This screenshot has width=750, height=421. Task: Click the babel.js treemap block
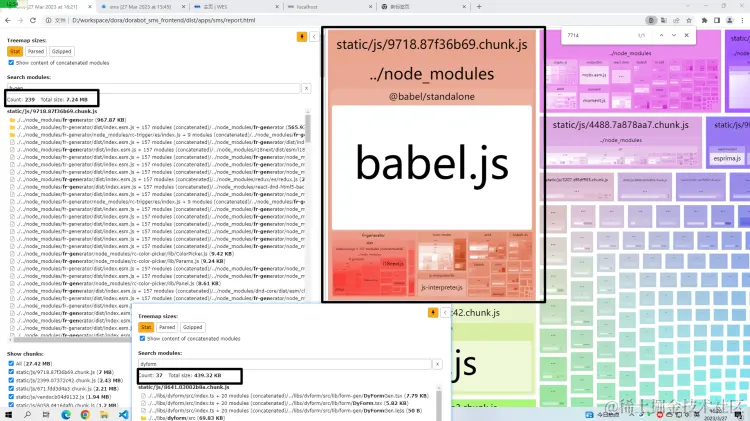point(432,167)
